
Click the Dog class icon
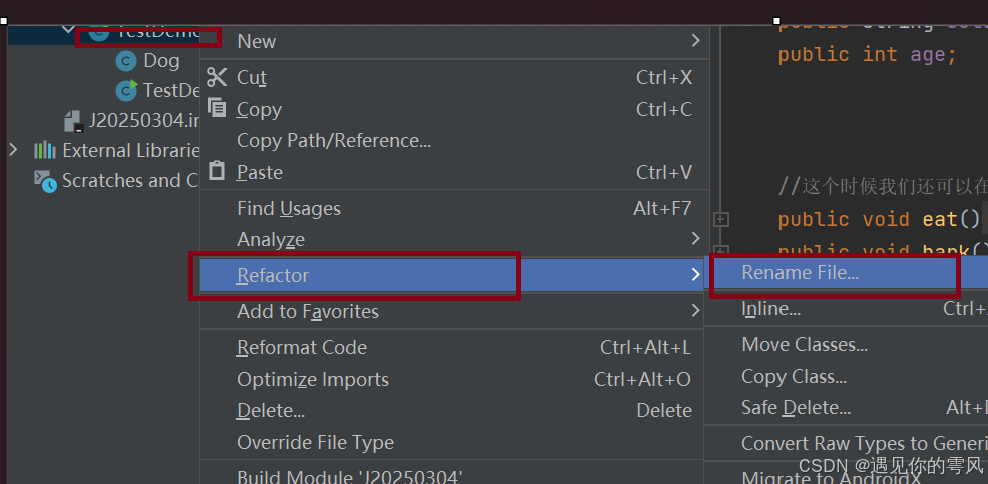(x=126, y=61)
